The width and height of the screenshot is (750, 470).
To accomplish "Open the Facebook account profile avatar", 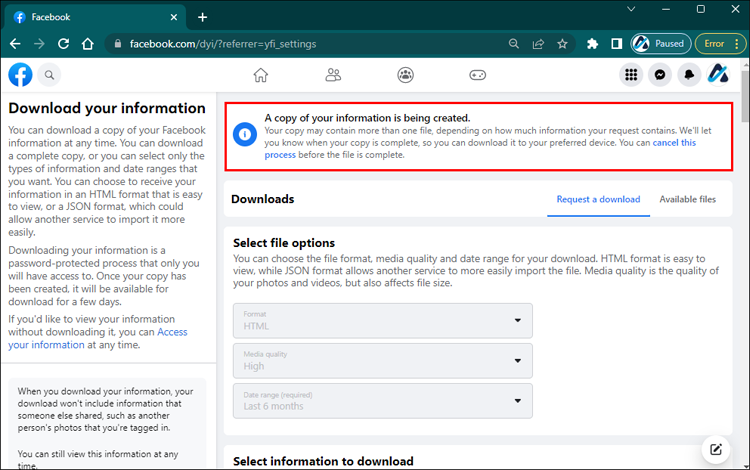I will 718,75.
